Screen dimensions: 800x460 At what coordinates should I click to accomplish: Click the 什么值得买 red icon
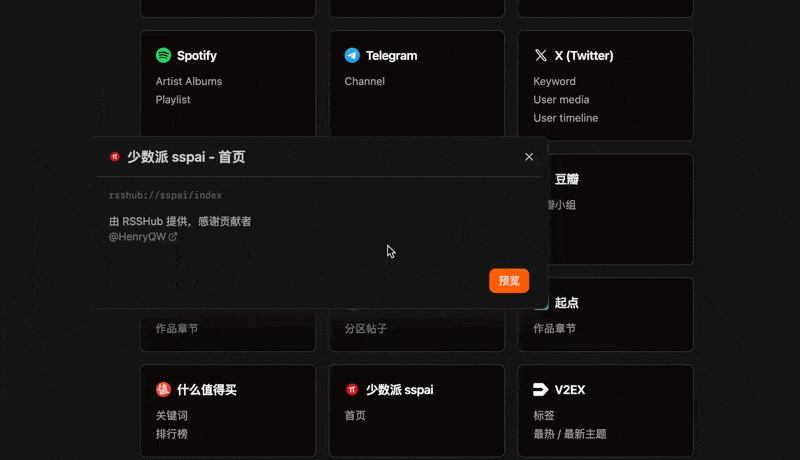[x=163, y=389]
